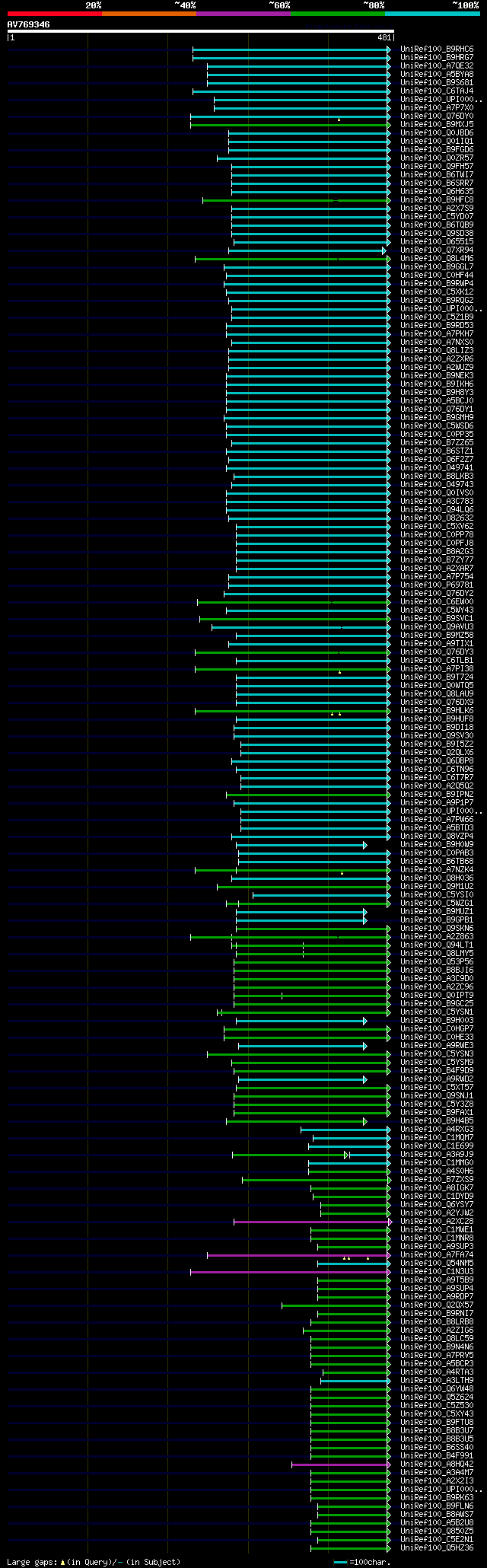Select label UniRef100_Q5HZ36
This screenshot has height=1568, width=487.
437,1548
